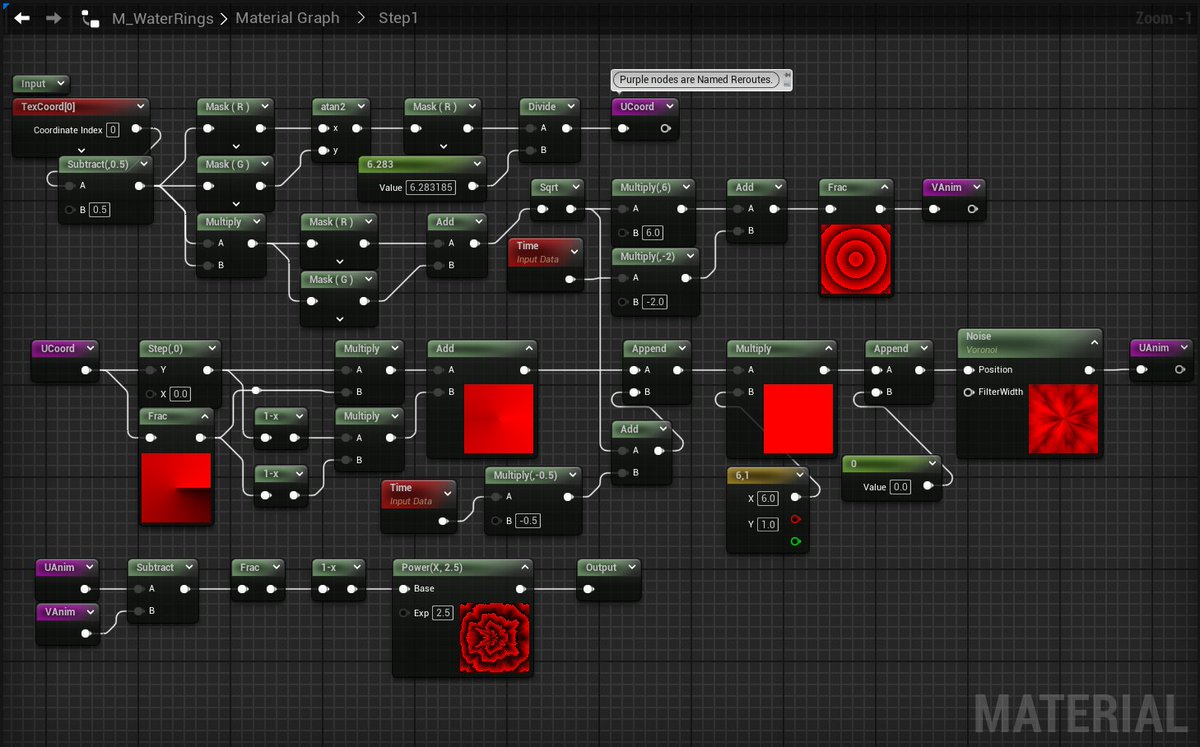
Task: Click the FilterWidth pin on Noise node
Action: click(x=968, y=392)
